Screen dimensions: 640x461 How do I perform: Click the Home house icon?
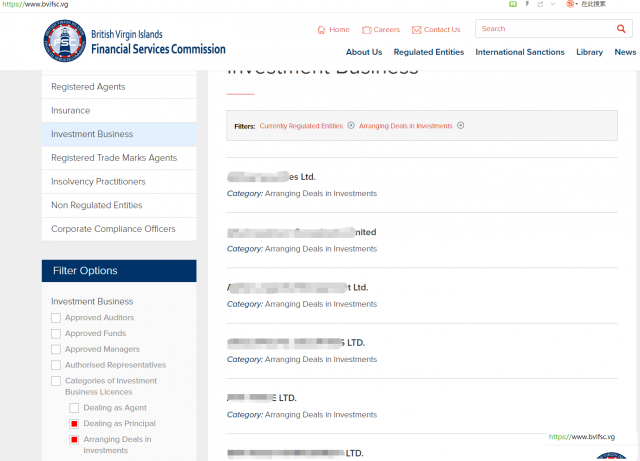click(321, 30)
